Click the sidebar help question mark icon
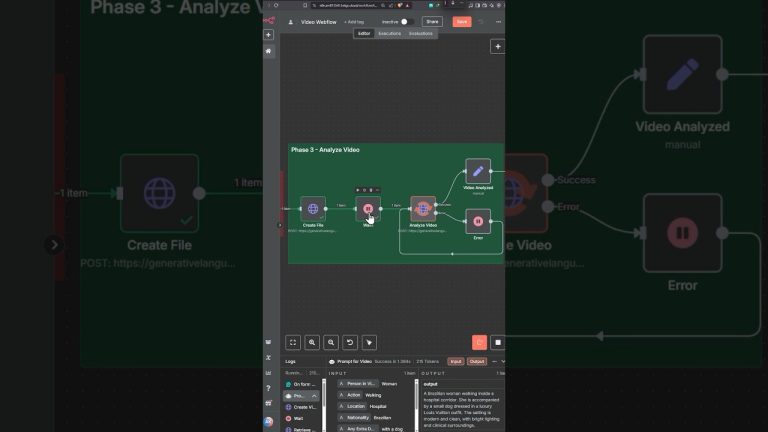This screenshot has width=768, height=432. coord(268,388)
